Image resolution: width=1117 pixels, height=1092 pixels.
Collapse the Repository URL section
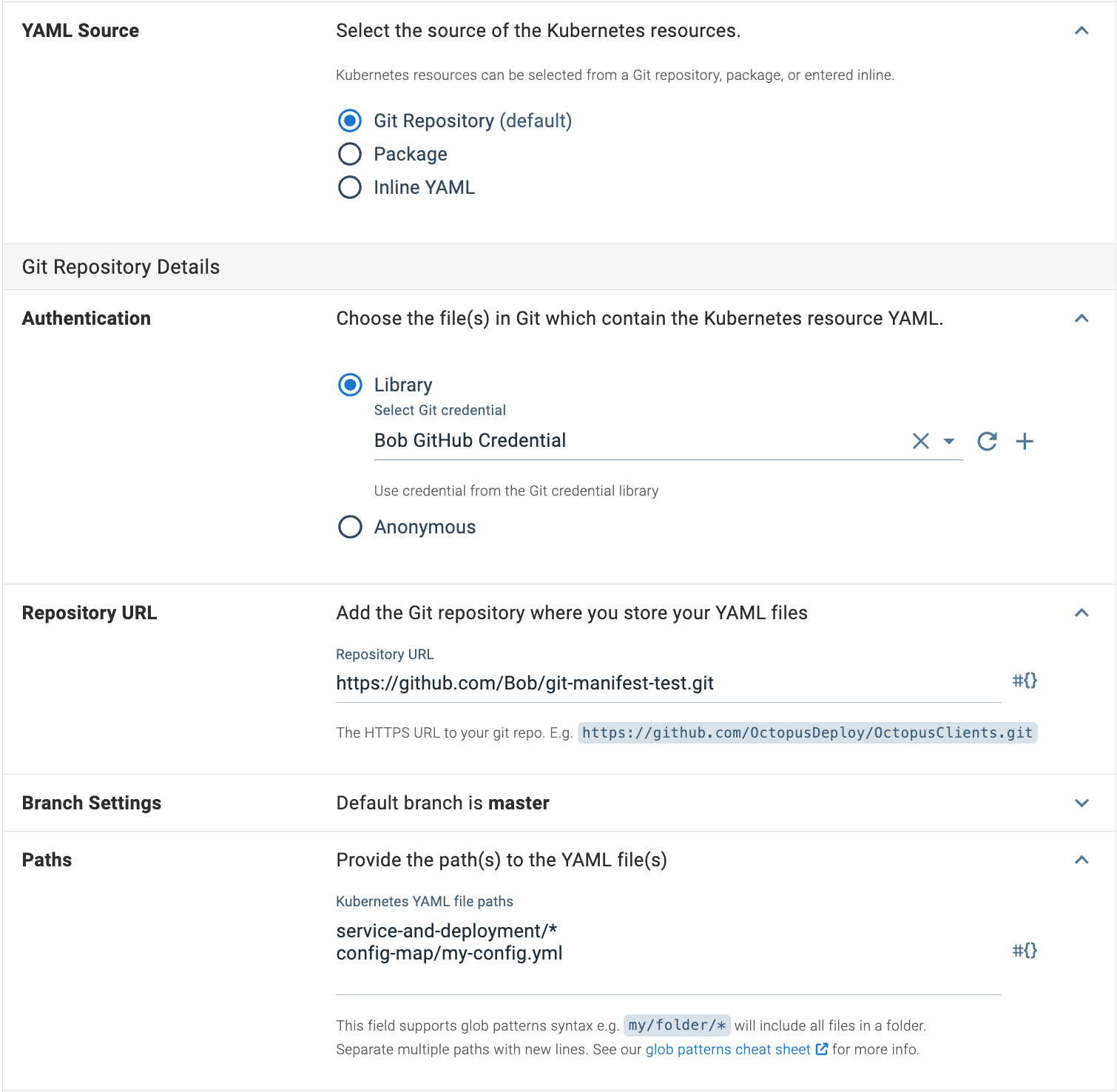pos(1081,613)
